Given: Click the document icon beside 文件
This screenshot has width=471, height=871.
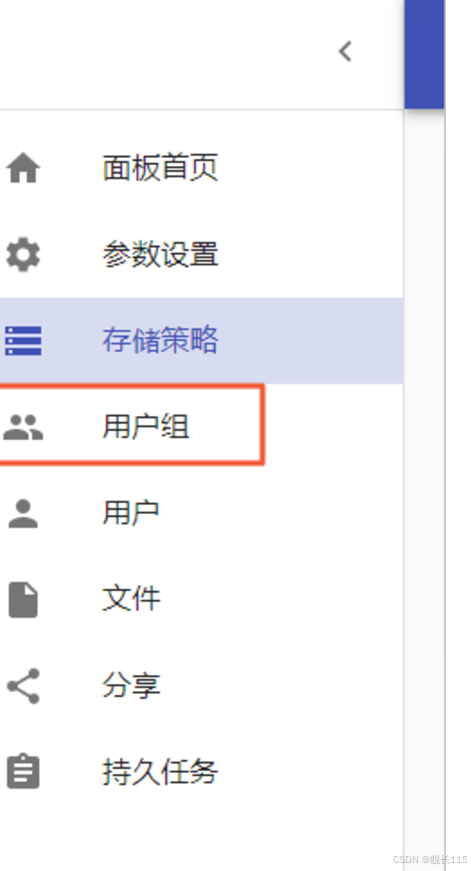Looking at the screenshot, I should point(23,600).
